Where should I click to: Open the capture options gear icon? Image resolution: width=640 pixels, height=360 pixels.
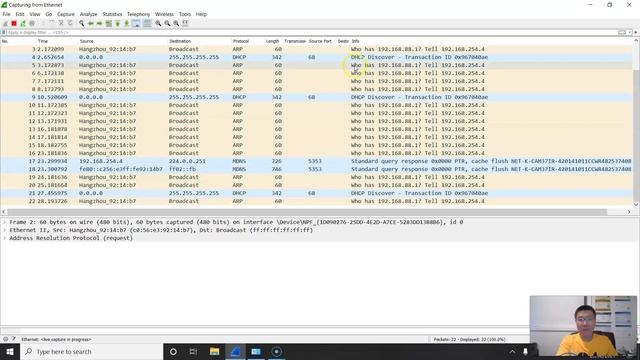point(32,24)
